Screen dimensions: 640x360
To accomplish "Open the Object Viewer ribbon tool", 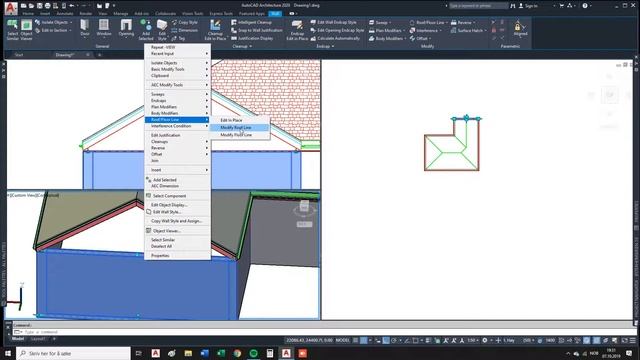I will (x=27, y=30).
